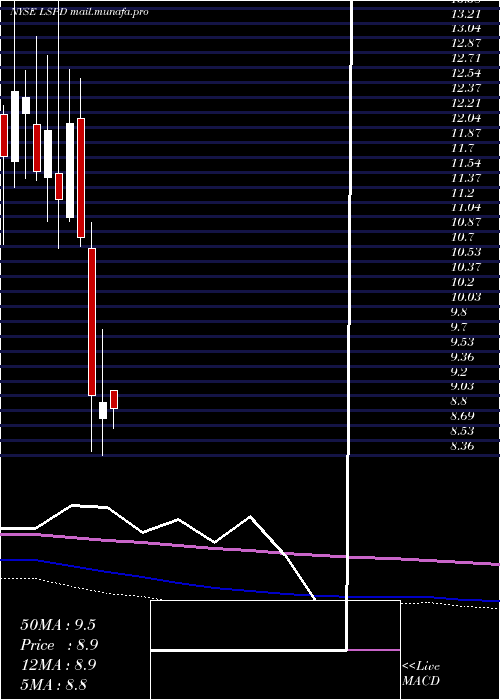Select the 9.53 price axis label

pyautogui.click(x=462, y=342)
